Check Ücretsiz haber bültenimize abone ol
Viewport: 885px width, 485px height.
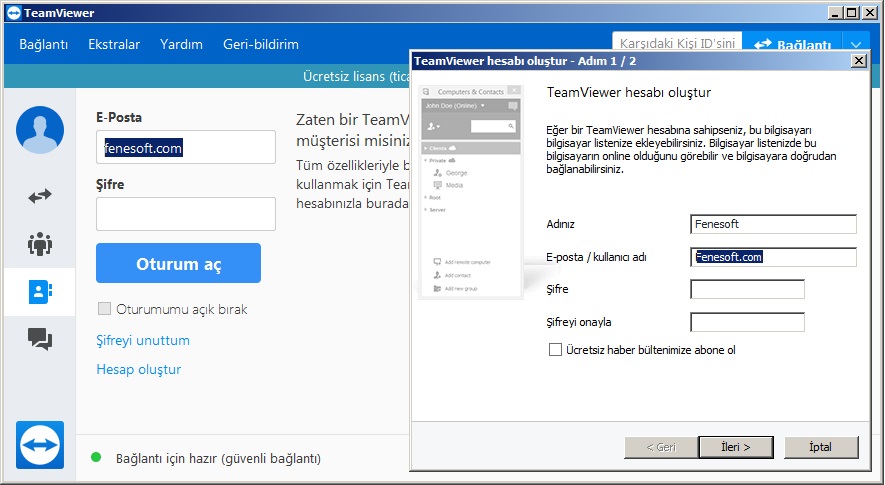(555, 349)
